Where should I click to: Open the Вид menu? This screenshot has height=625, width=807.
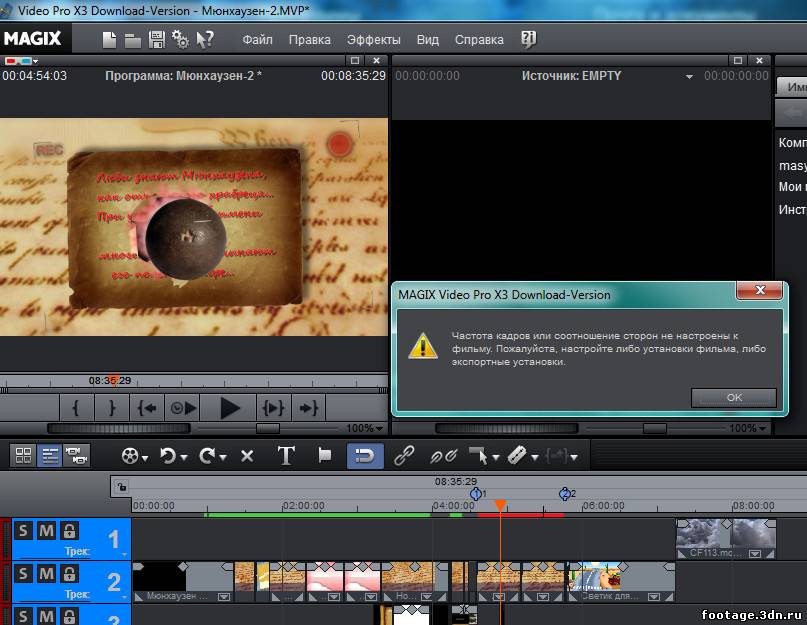[x=427, y=40]
